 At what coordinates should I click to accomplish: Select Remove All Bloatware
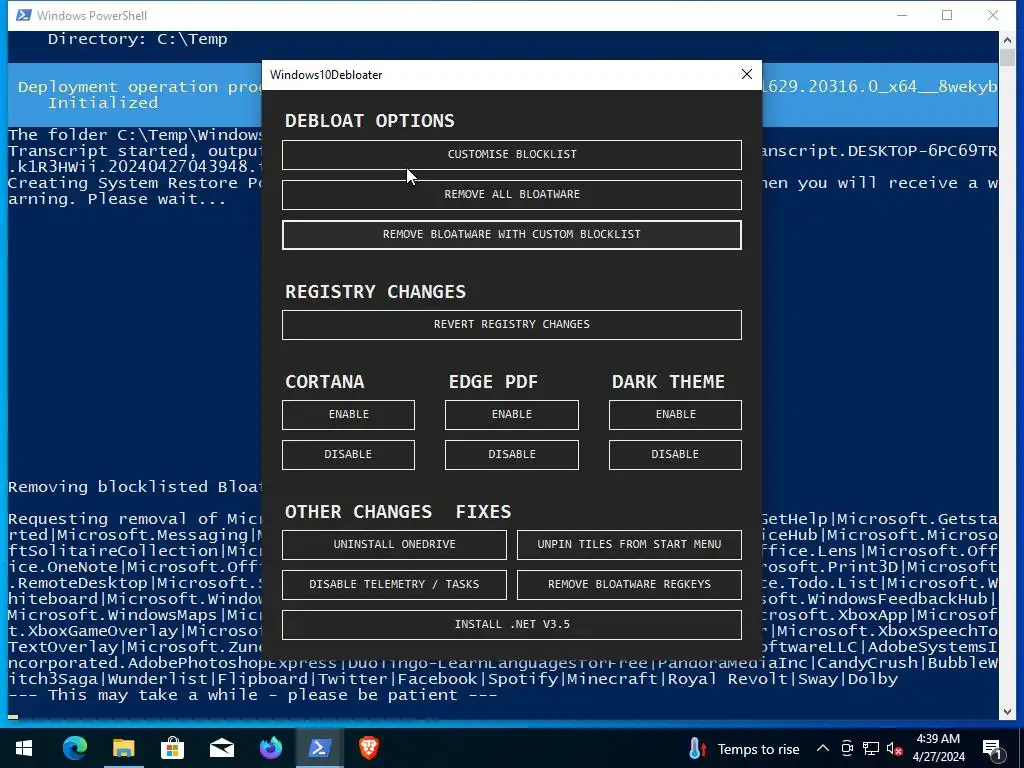click(x=511, y=195)
